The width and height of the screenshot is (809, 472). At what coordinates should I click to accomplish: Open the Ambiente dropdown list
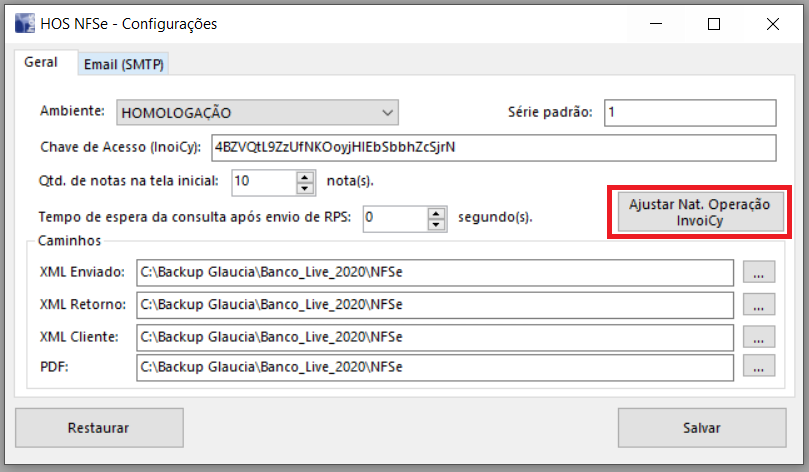(x=387, y=112)
